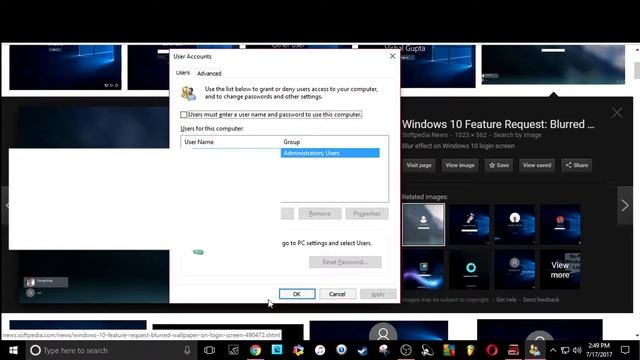Open Steam from the taskbar
Viewport: 640px width, 360px height.
[362, 350]
